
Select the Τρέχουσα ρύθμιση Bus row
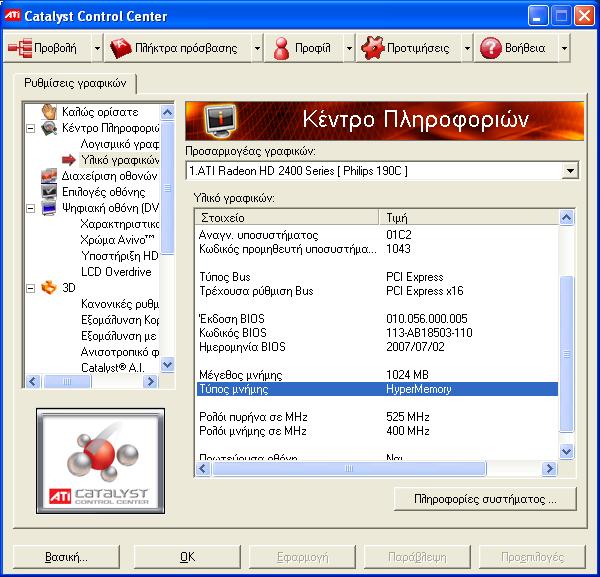(x=377, y=291)
